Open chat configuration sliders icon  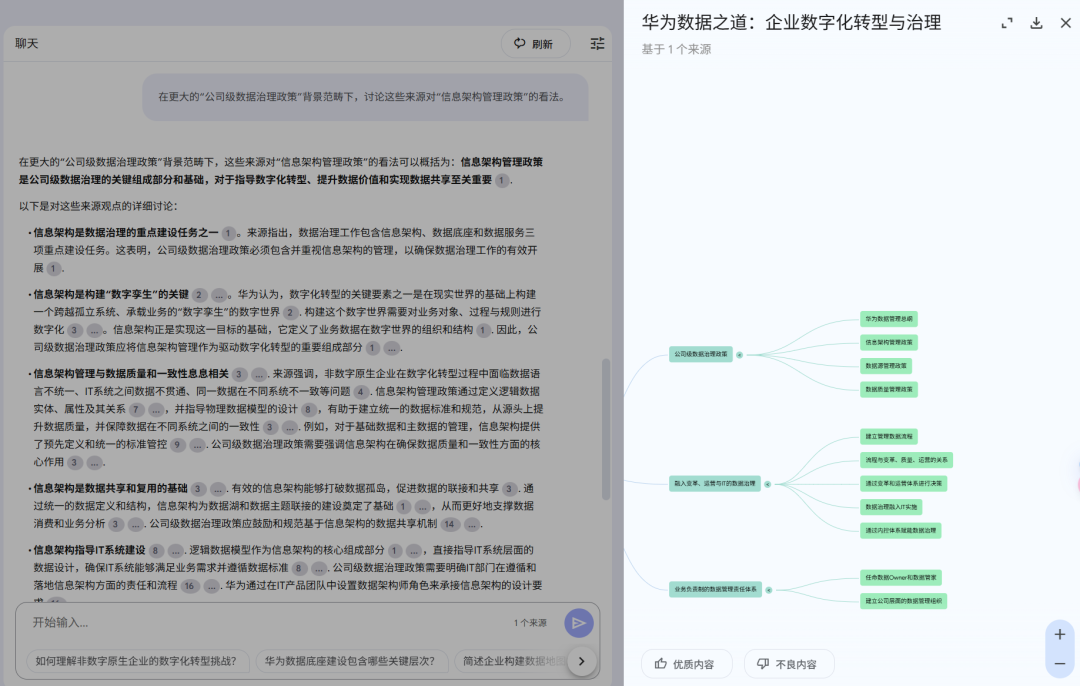click(x=597, y=43)
